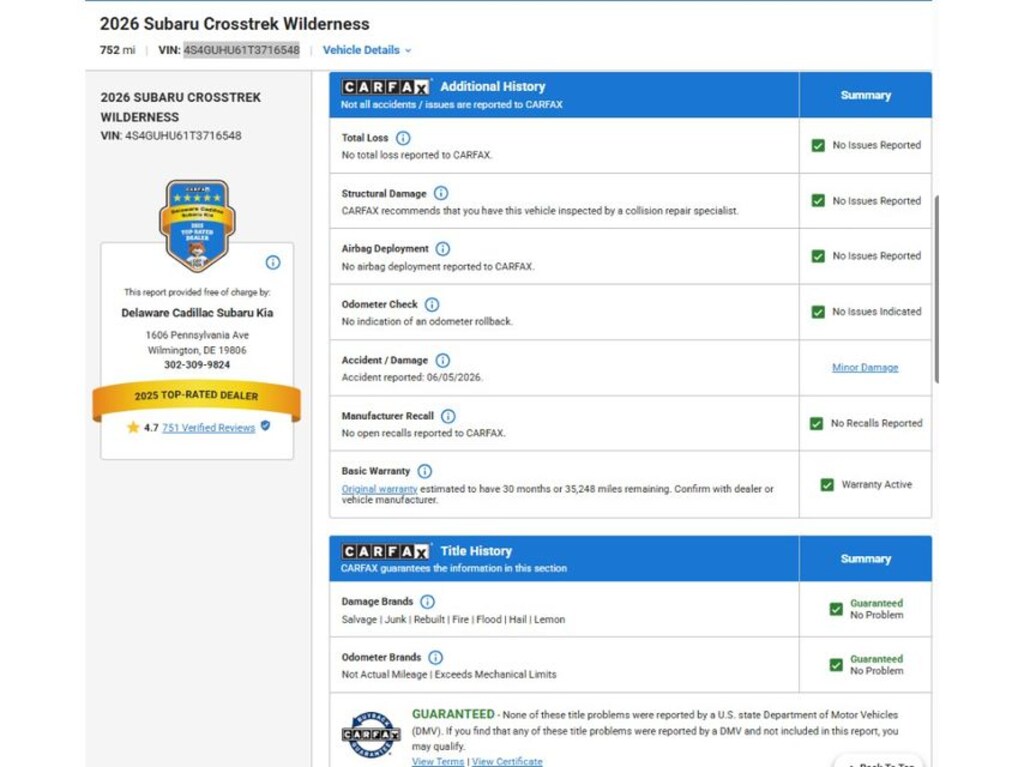1024x767 pixels.
Task: Click the Basic Warranty info icon
Action: click(424, 471)
